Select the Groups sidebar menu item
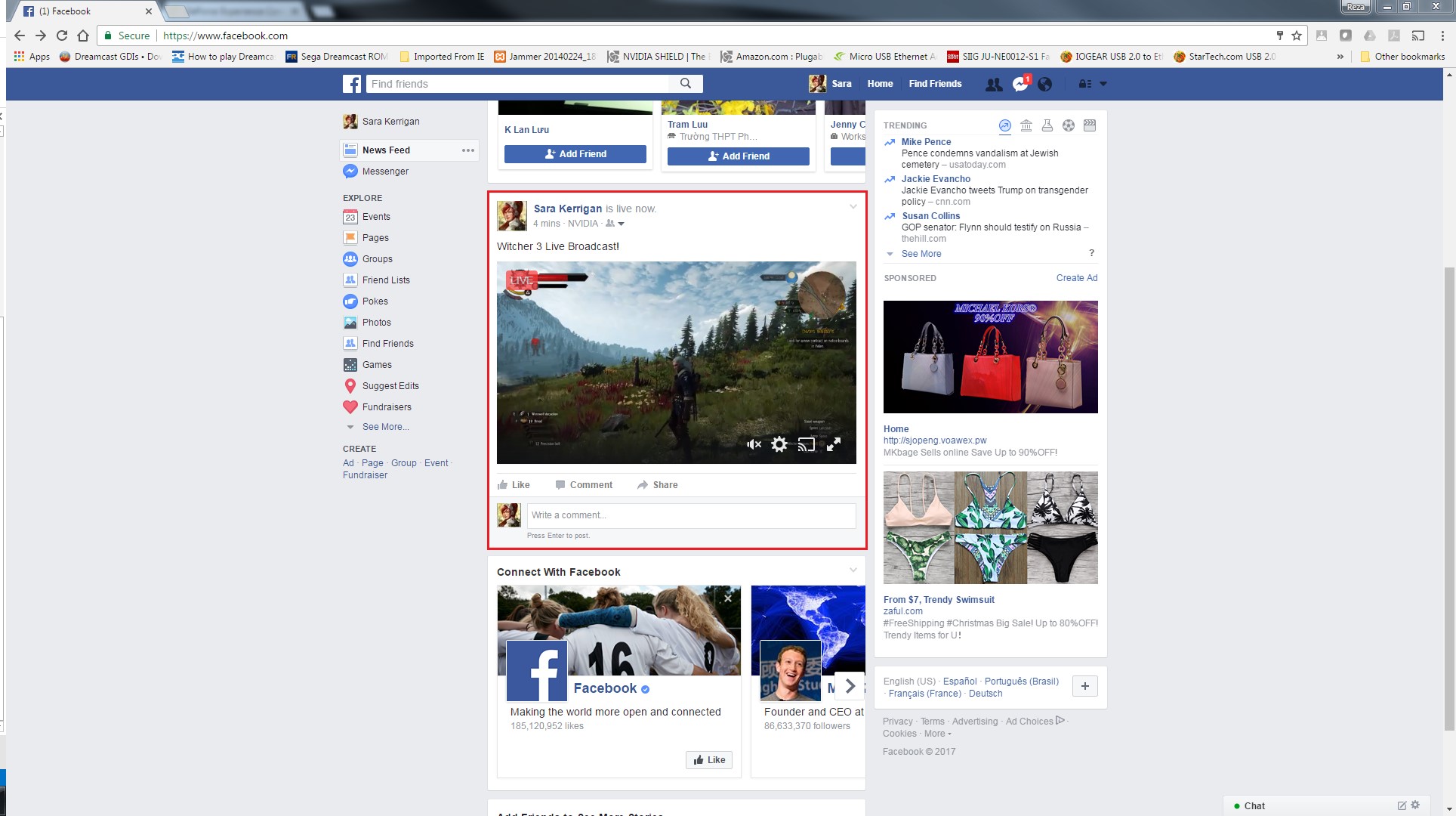The image size is (1456, 816). pyautogui.click(x=377, y=259)
